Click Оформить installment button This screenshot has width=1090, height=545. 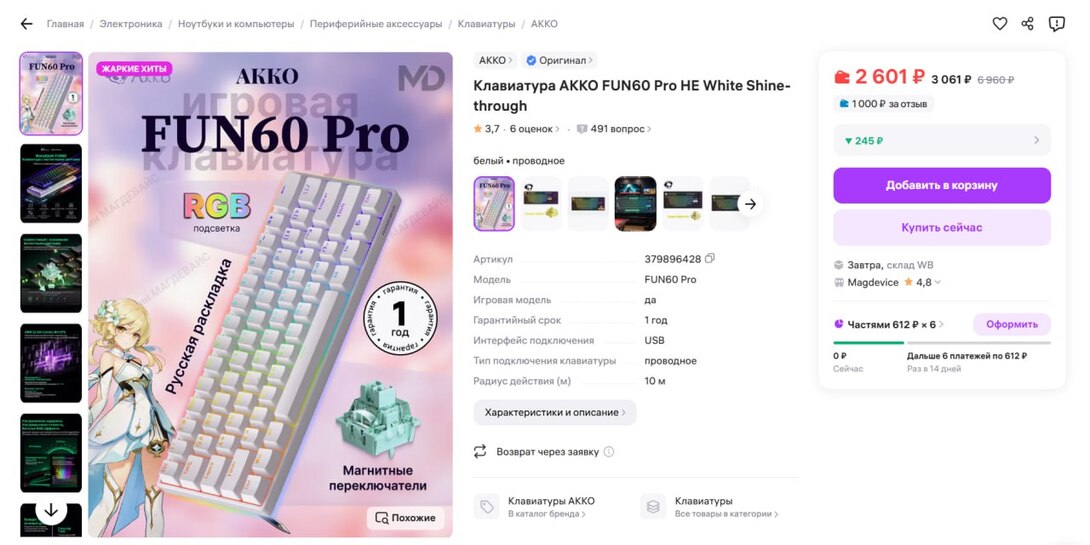[1011, 325]
